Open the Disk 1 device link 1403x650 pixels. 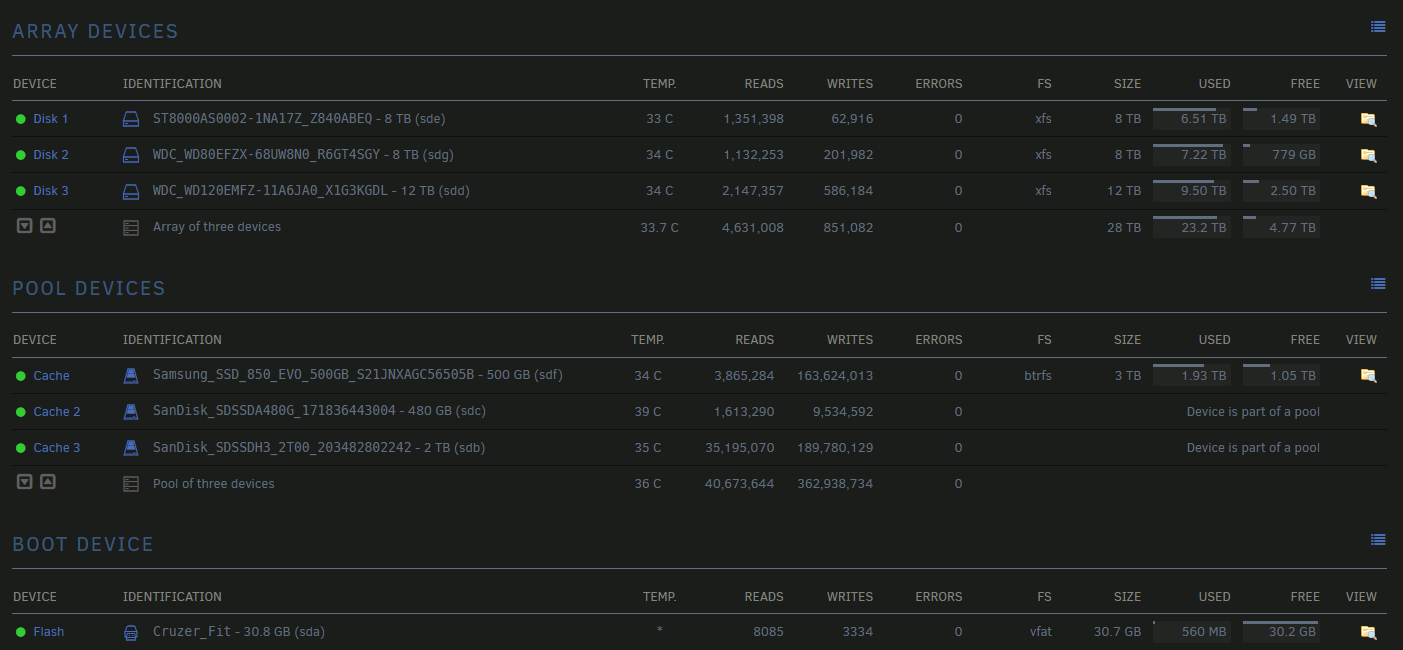(51, 119)
